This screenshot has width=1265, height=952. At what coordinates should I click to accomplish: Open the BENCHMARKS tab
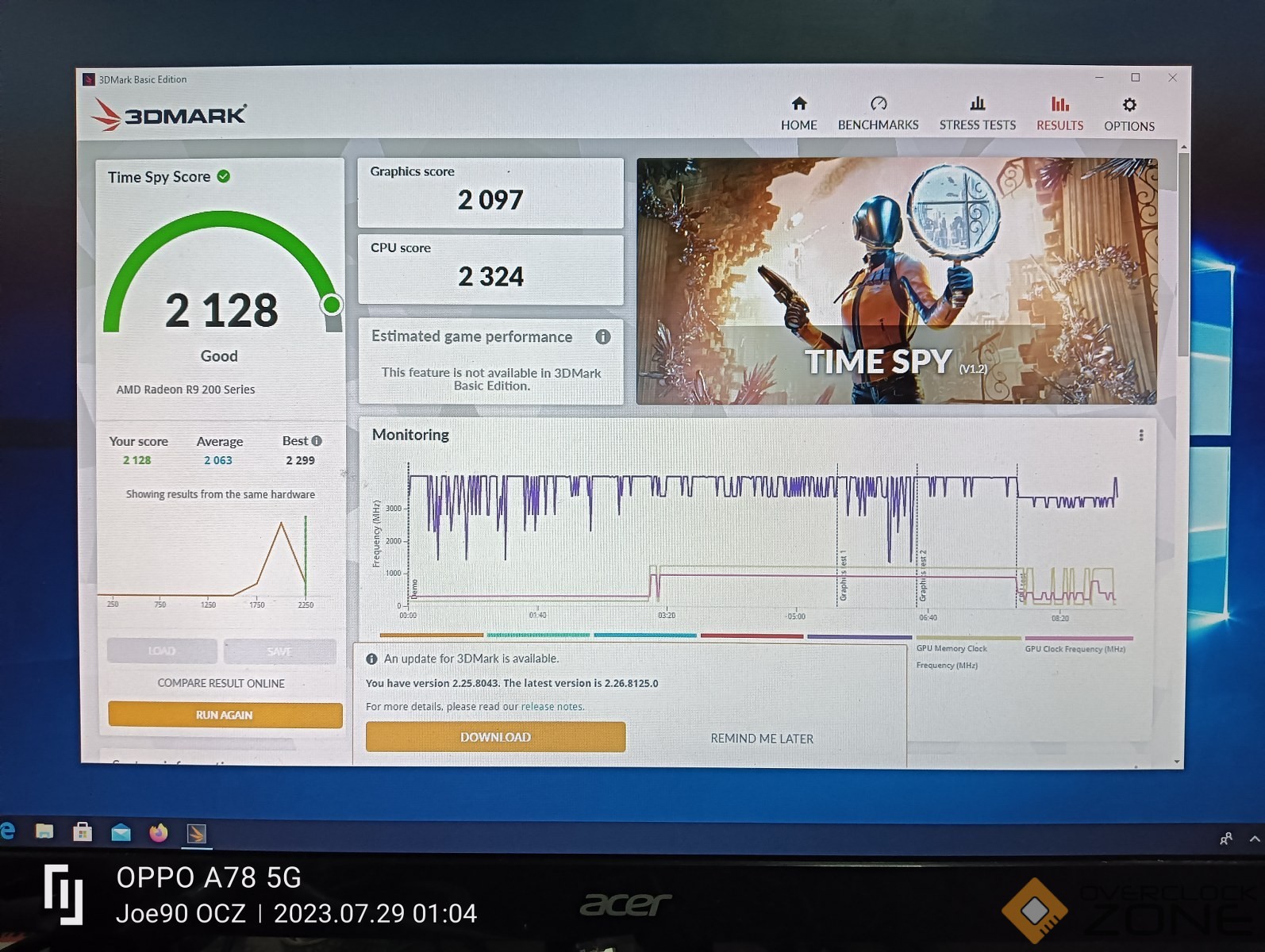pos(878,114)
